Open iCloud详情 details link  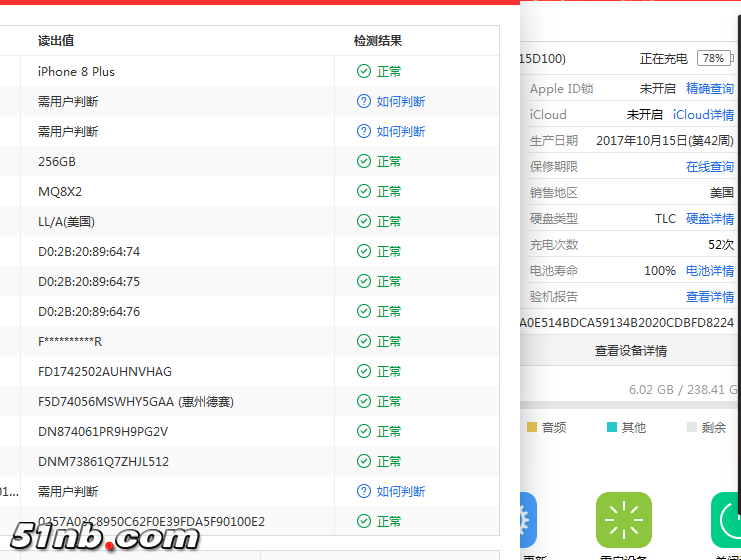coord(703,115)
